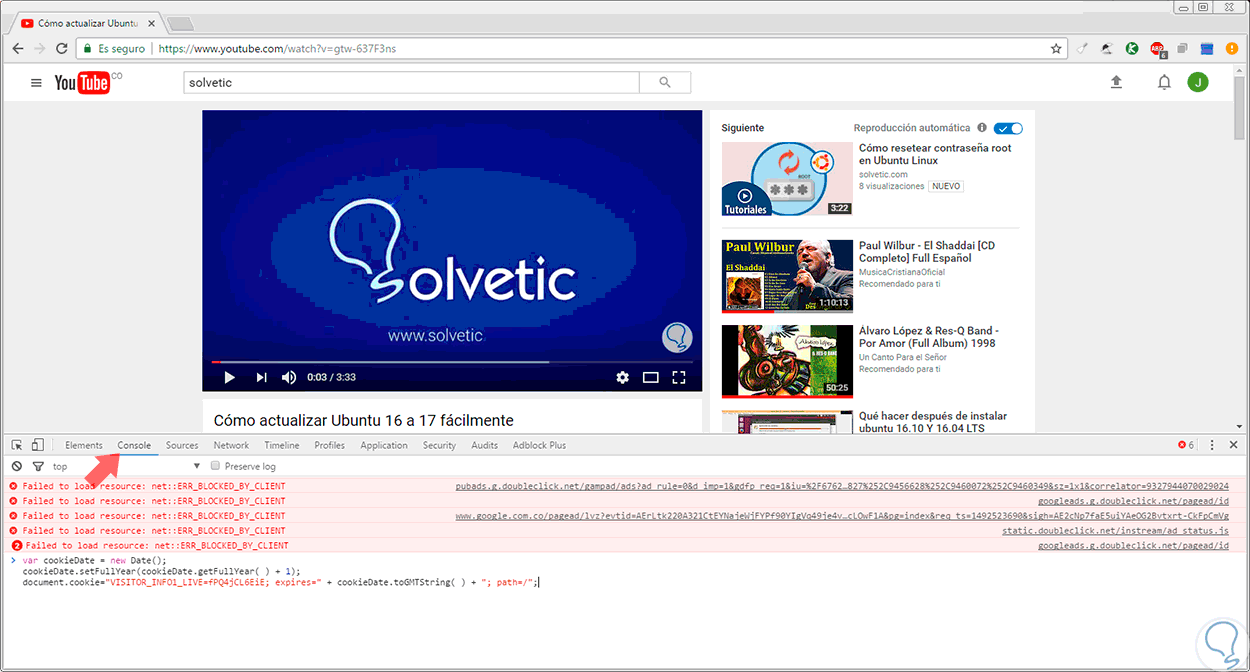Click the Solvetic watermark in video corner
Screen dimensions: 1250x672
click(677, 338)
